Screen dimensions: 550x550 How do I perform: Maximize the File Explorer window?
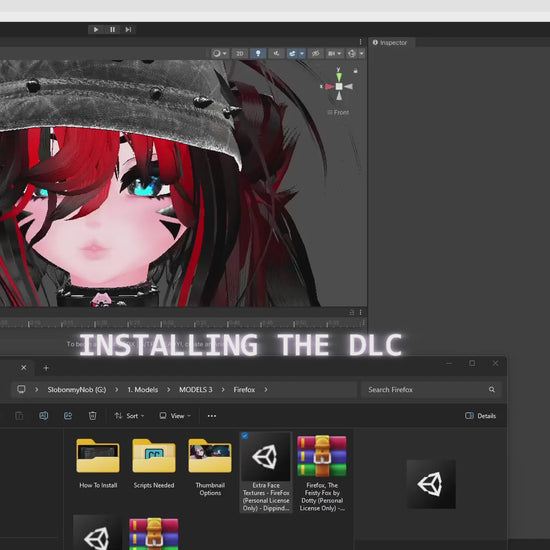point(472,363)
